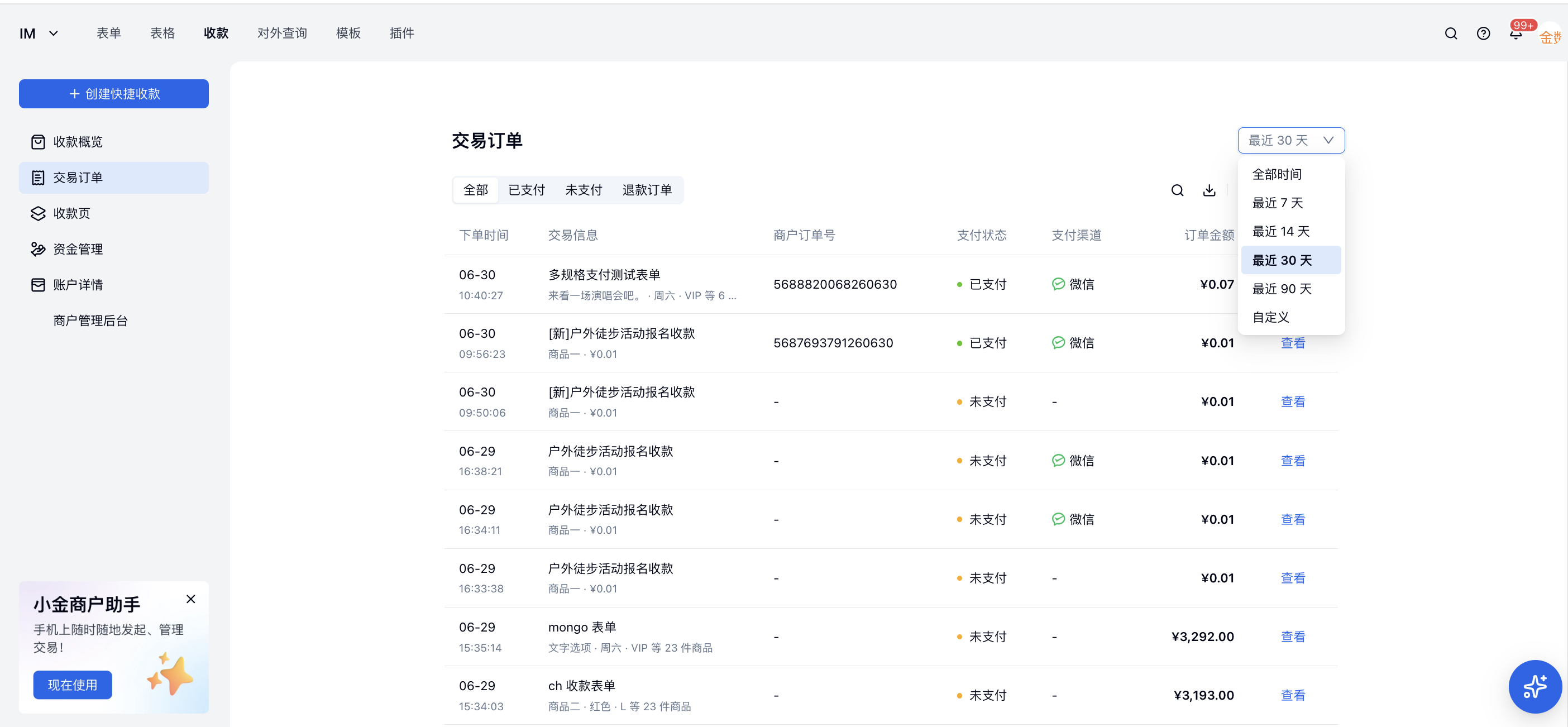Screen dimensions: 1568x727
Task: Search orders with the table magnifier icon
Action: pyautogui.click(x=1177, y=190)
